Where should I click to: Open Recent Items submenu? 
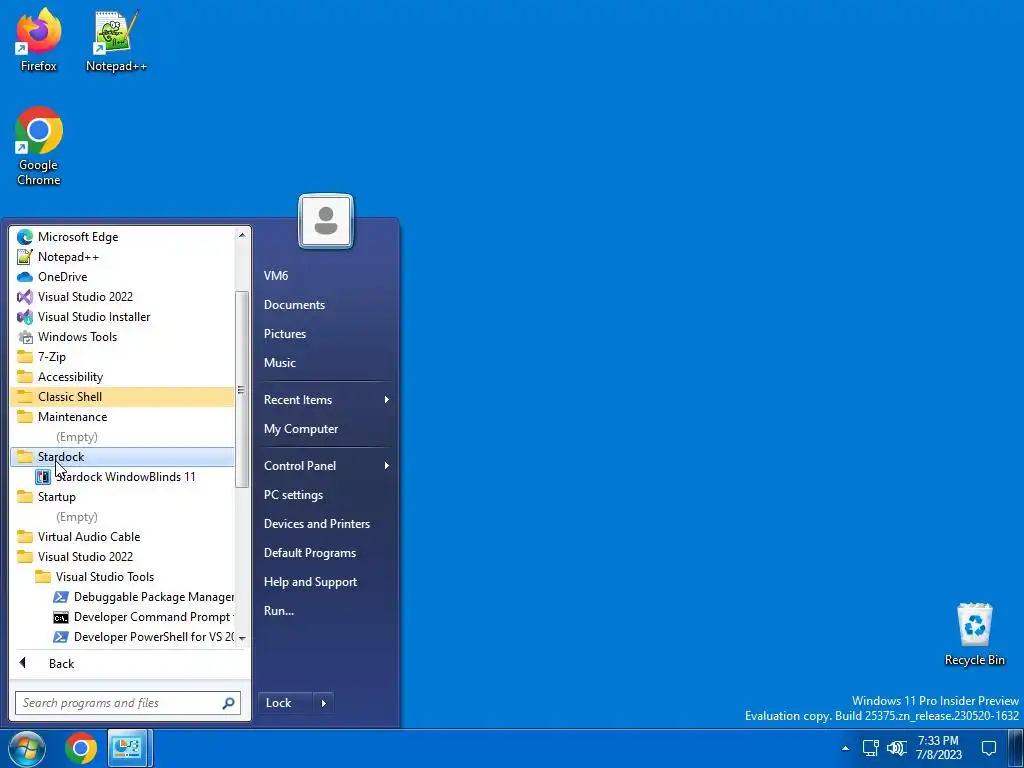(x=327, y=400)
